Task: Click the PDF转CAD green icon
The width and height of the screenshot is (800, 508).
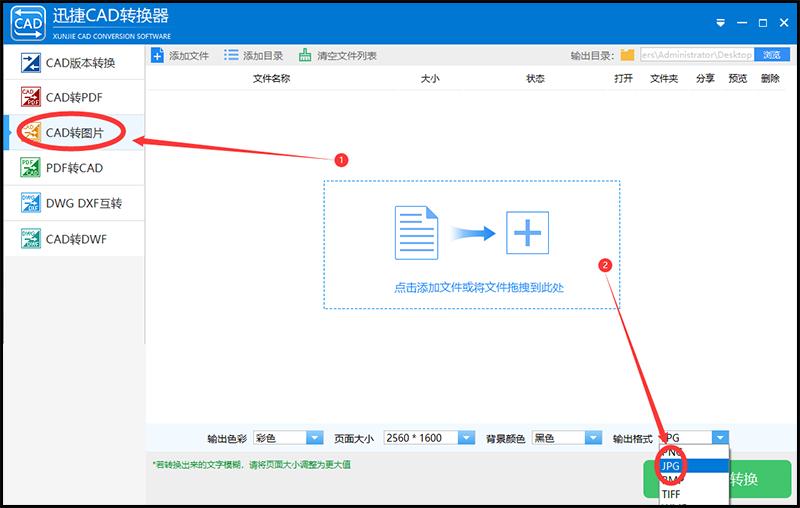Action: point(31,168)
